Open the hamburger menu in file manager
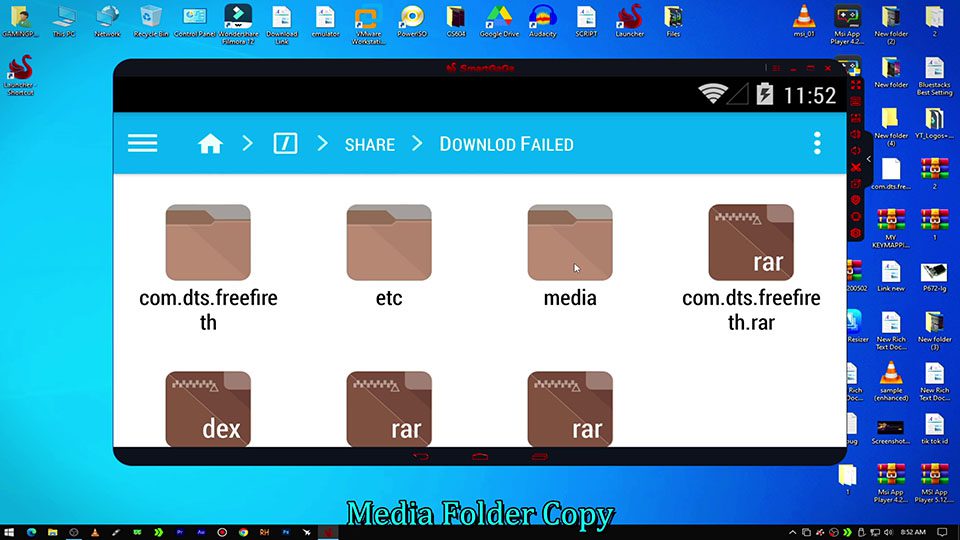Screen dimensions: 960x540 pyautogui.click(x=143, y=144)
